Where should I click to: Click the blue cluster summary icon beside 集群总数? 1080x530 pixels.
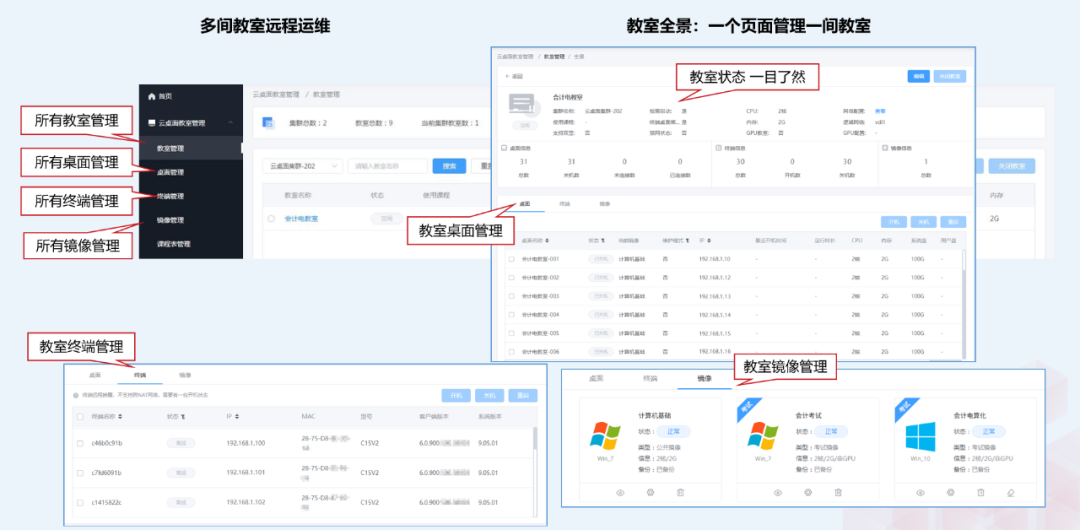point(269,123)
